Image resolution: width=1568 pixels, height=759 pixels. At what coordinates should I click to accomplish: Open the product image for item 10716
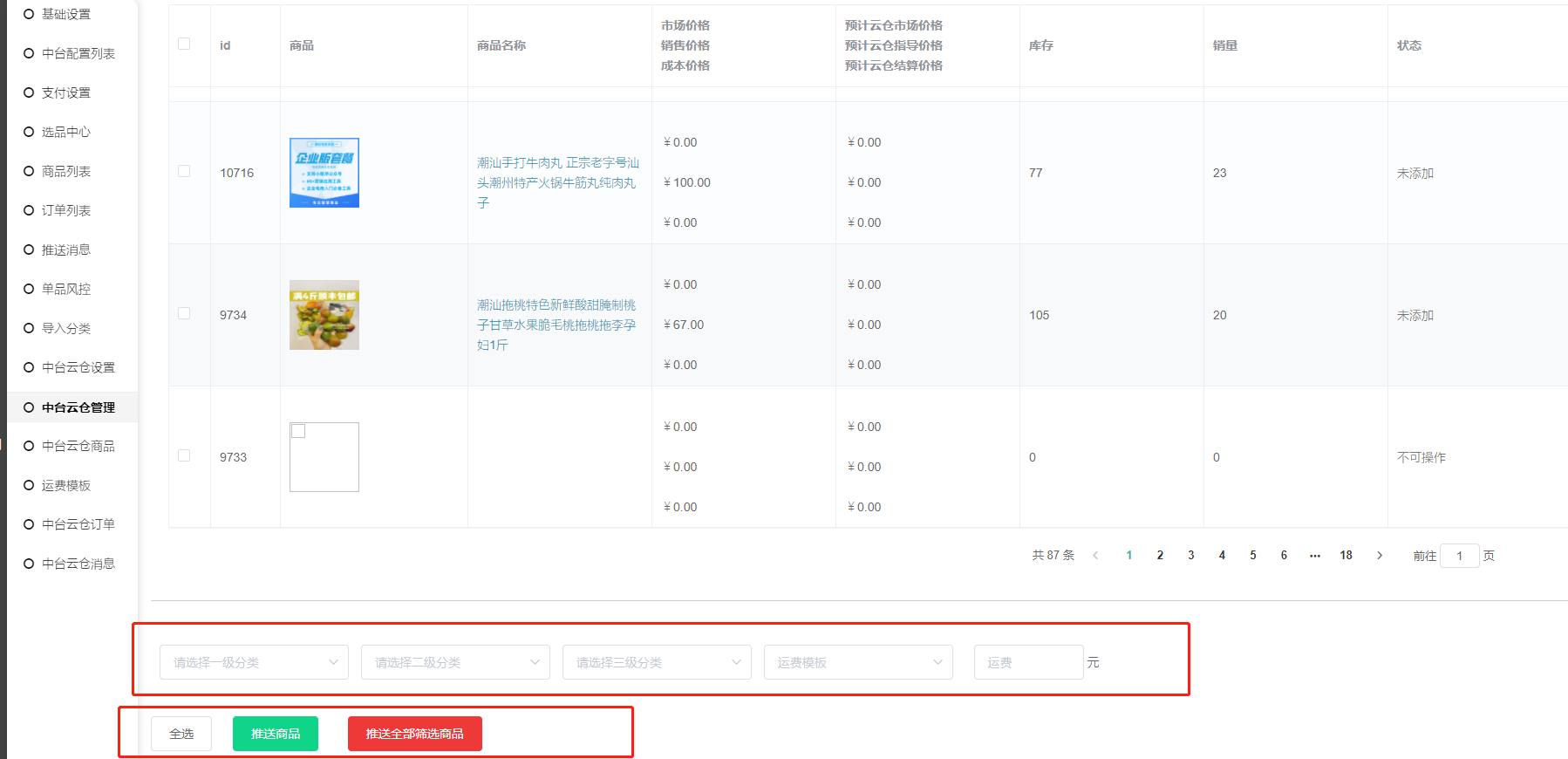pyautogui.click(x=324, y=173)
